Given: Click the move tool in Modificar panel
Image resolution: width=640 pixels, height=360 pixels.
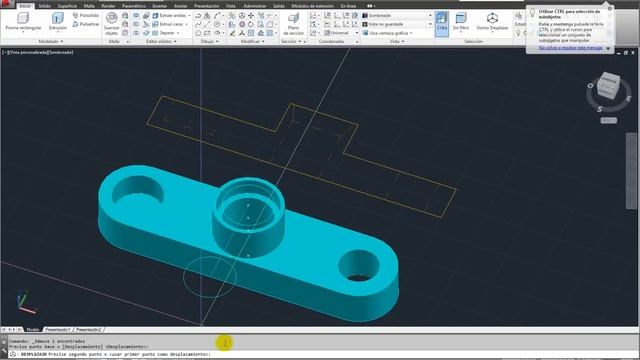Looking at the screenshot, I should click(x=251, y=15).
